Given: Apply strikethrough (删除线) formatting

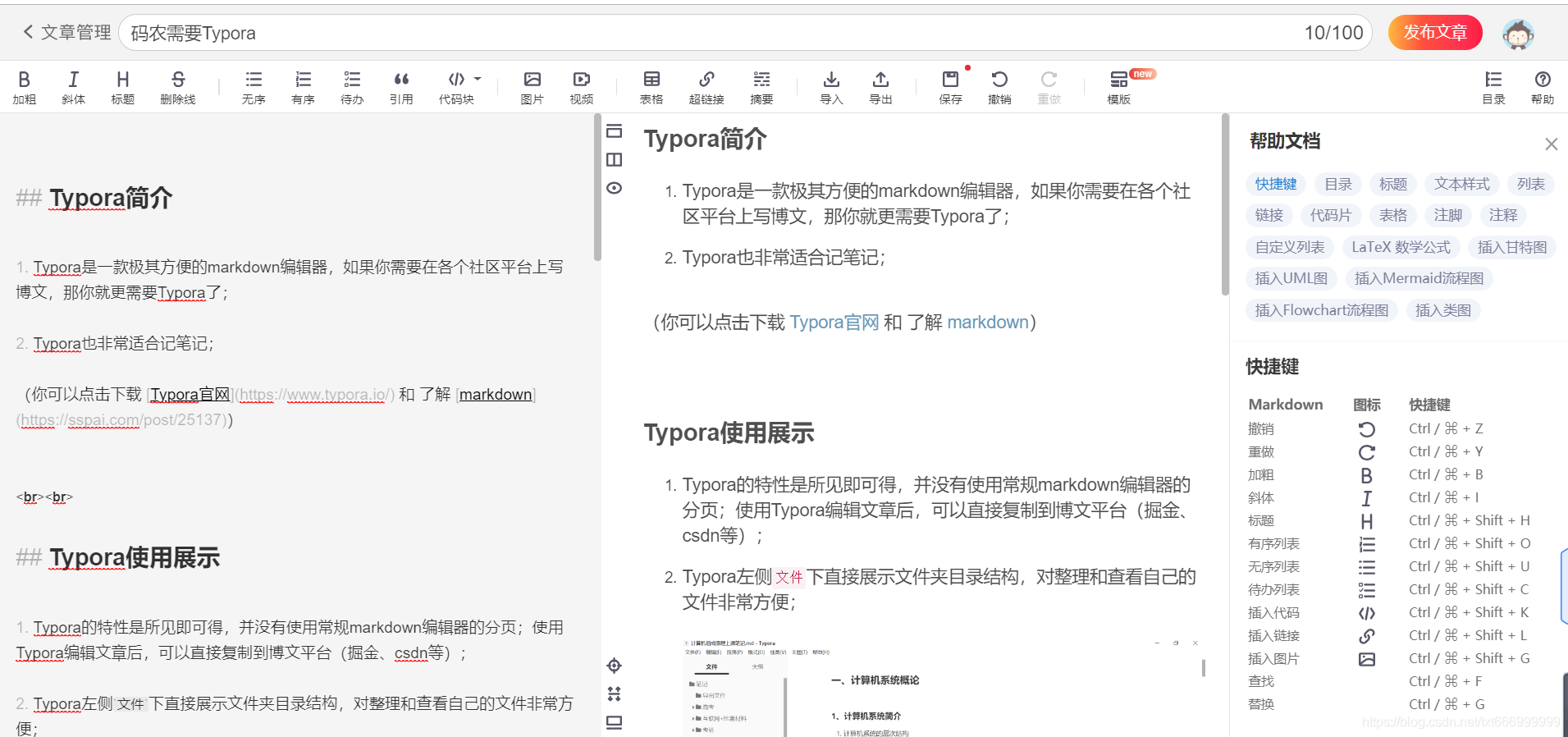Looking at the screenshot, I should pos(178,87).
